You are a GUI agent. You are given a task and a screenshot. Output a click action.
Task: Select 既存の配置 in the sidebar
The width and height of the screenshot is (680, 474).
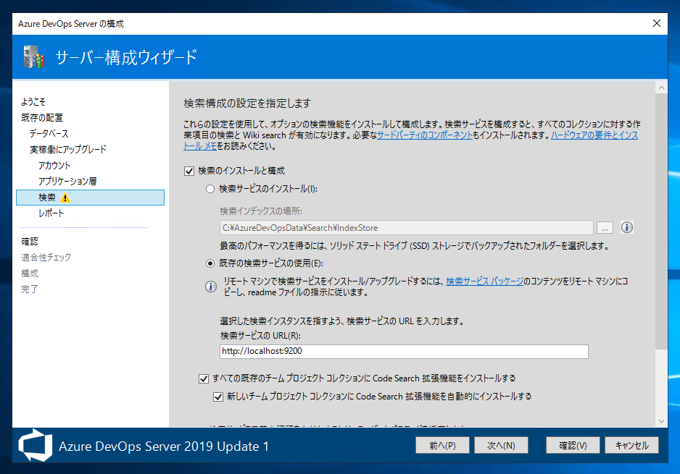(42, 118)
